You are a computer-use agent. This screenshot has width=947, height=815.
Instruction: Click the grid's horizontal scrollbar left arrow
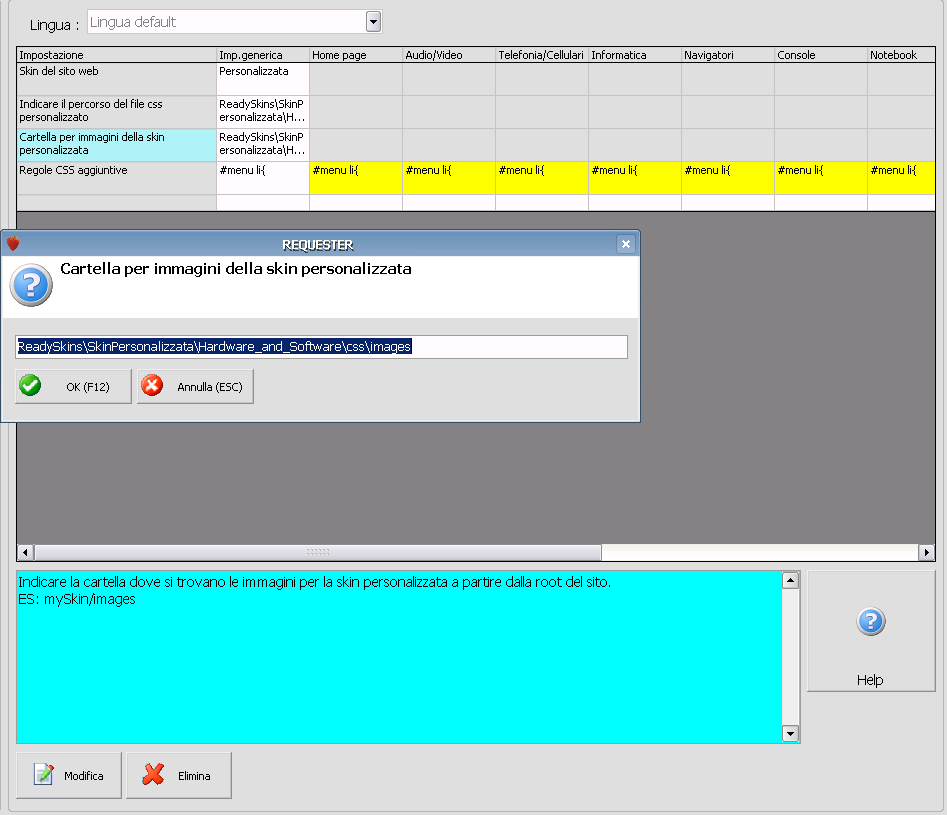pos(25,552)
